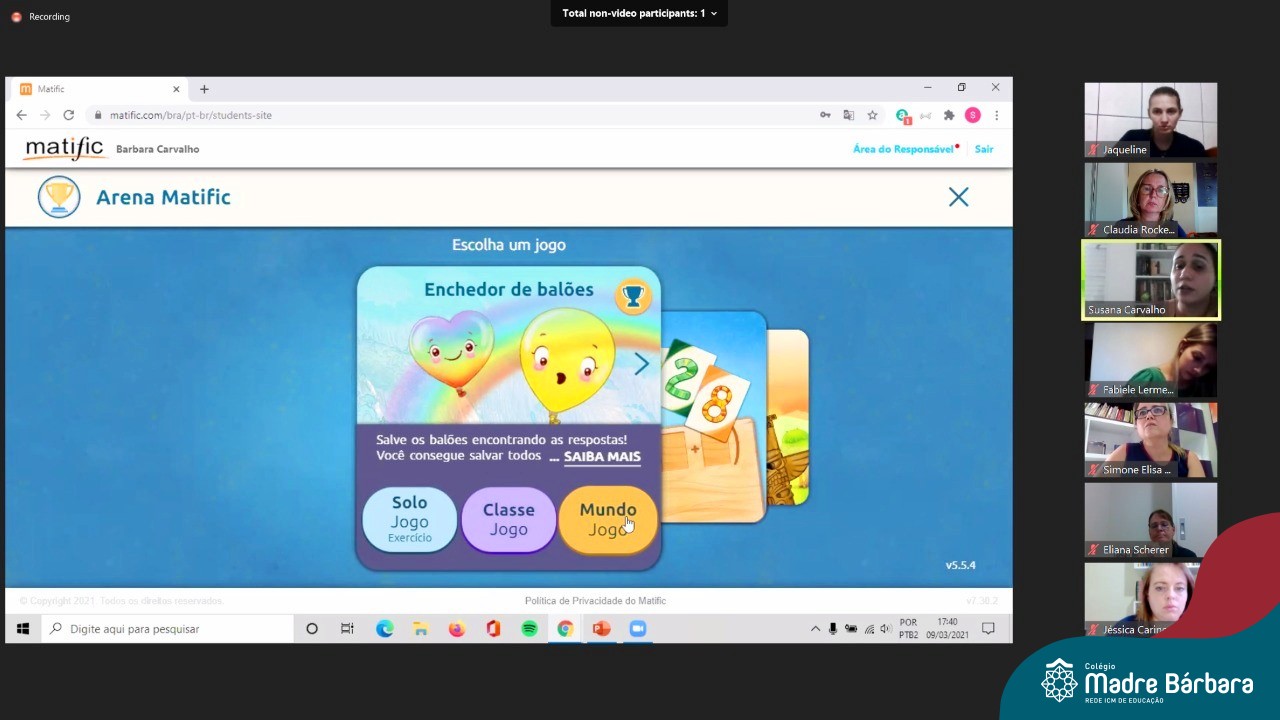The image size is (1280, 720).
Task: Close the Arena Matific panel
Action: click(x=958, y=197)
